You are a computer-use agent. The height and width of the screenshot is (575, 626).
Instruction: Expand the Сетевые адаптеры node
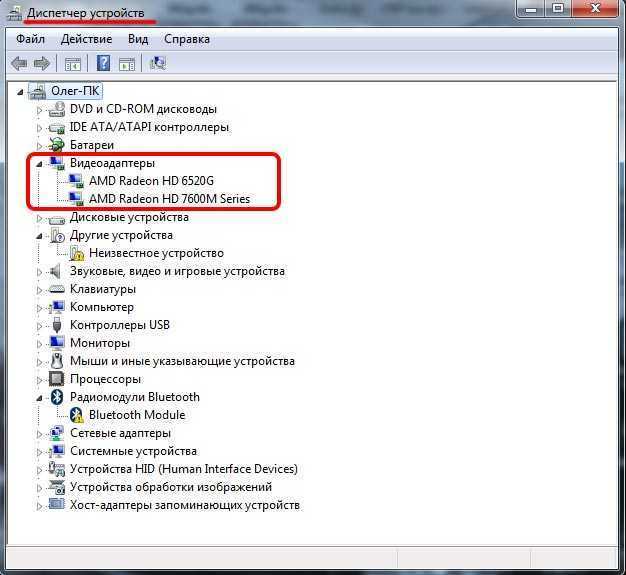tap(39, 434)
